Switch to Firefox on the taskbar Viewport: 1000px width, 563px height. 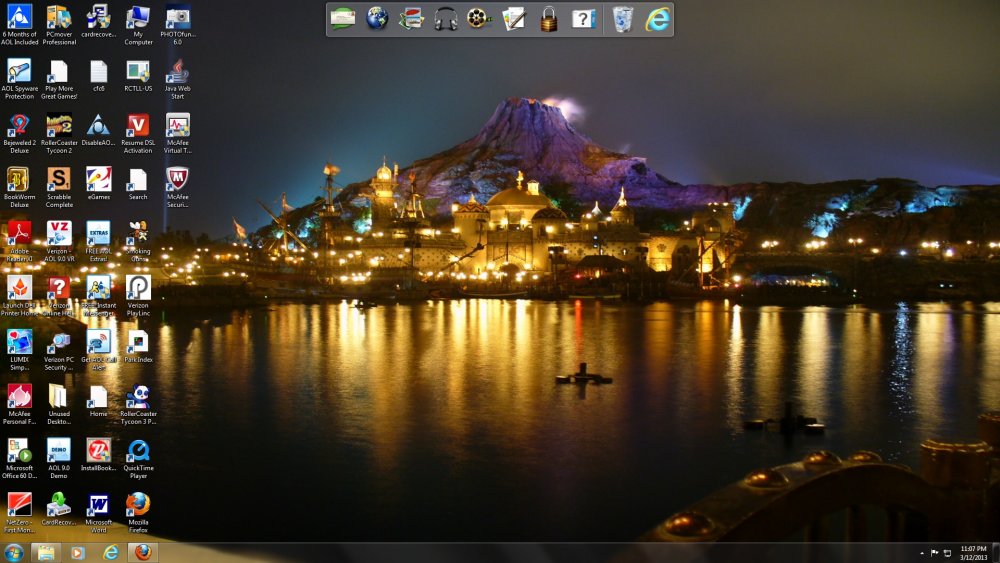[143, 552]
